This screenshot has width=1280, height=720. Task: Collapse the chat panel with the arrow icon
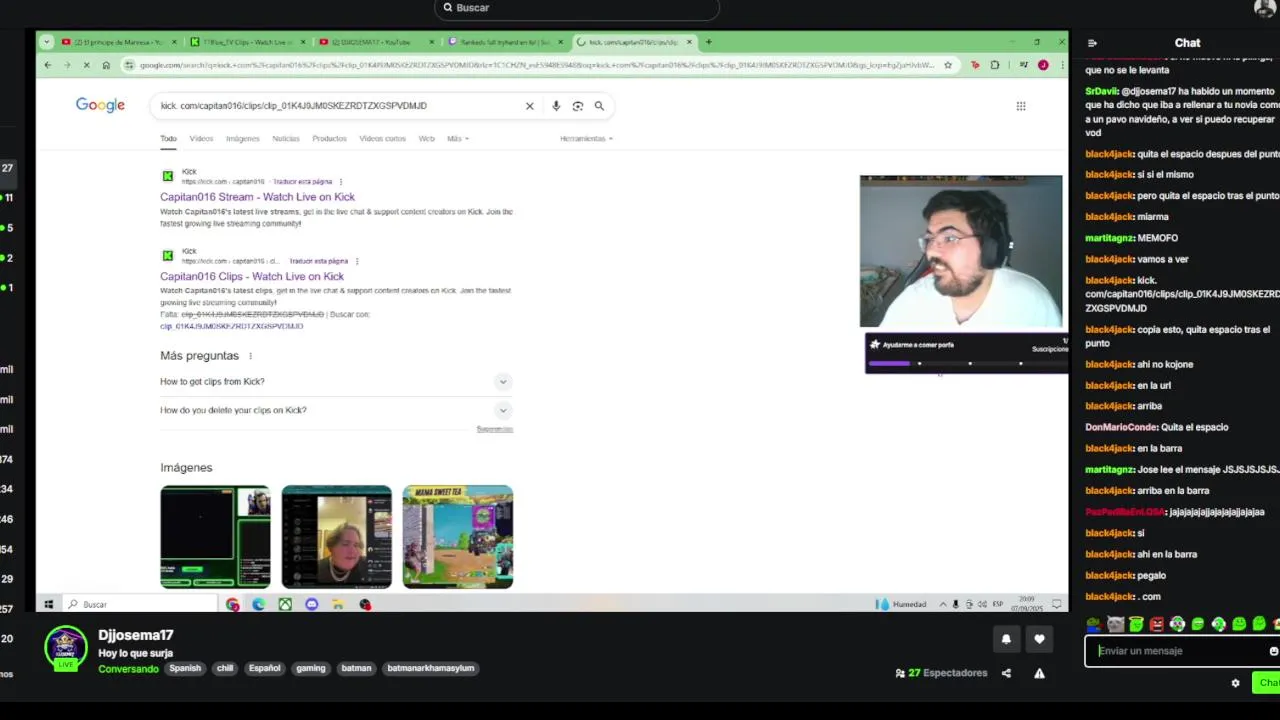coord(1092,43)
